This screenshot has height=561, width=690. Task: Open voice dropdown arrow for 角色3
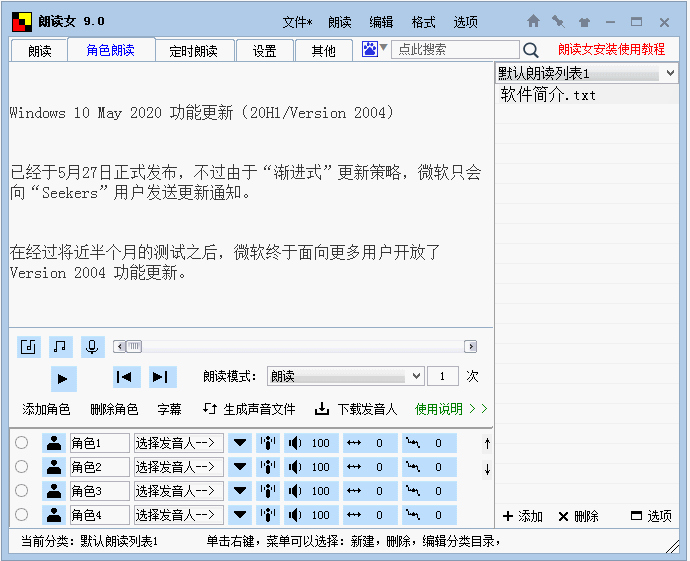click(240, 491)
